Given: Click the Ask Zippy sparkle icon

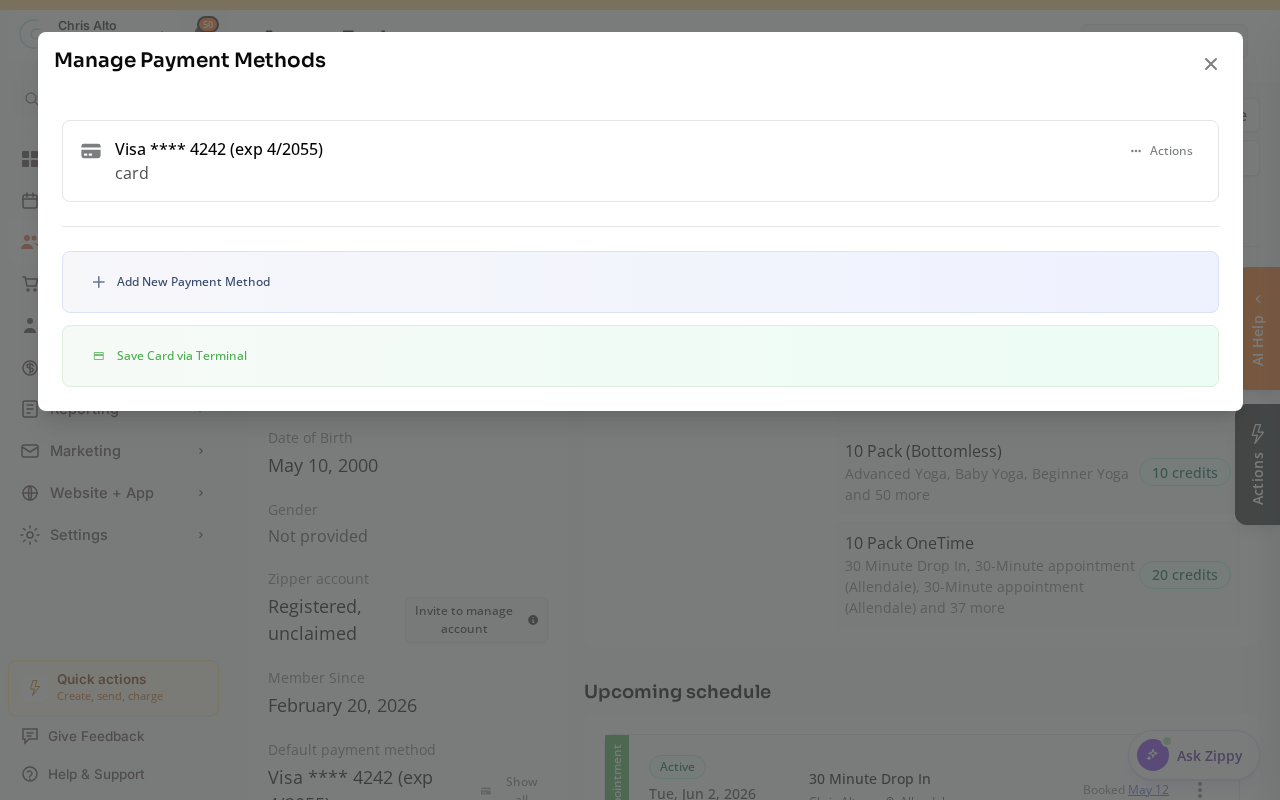Looking at the screenshot, I should [x=1153, y=755].
